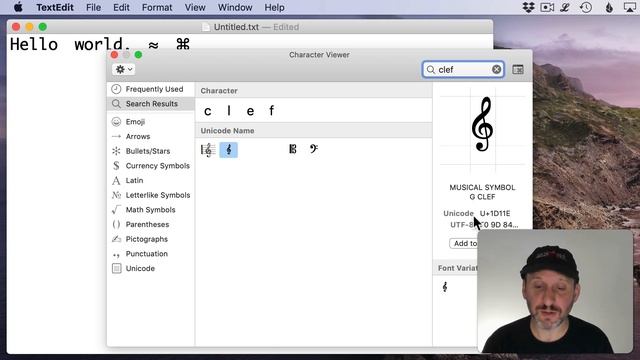This screenshot has height=360, width=640.
Task: Open the Edit menu
Action: (x=121, y=7)
